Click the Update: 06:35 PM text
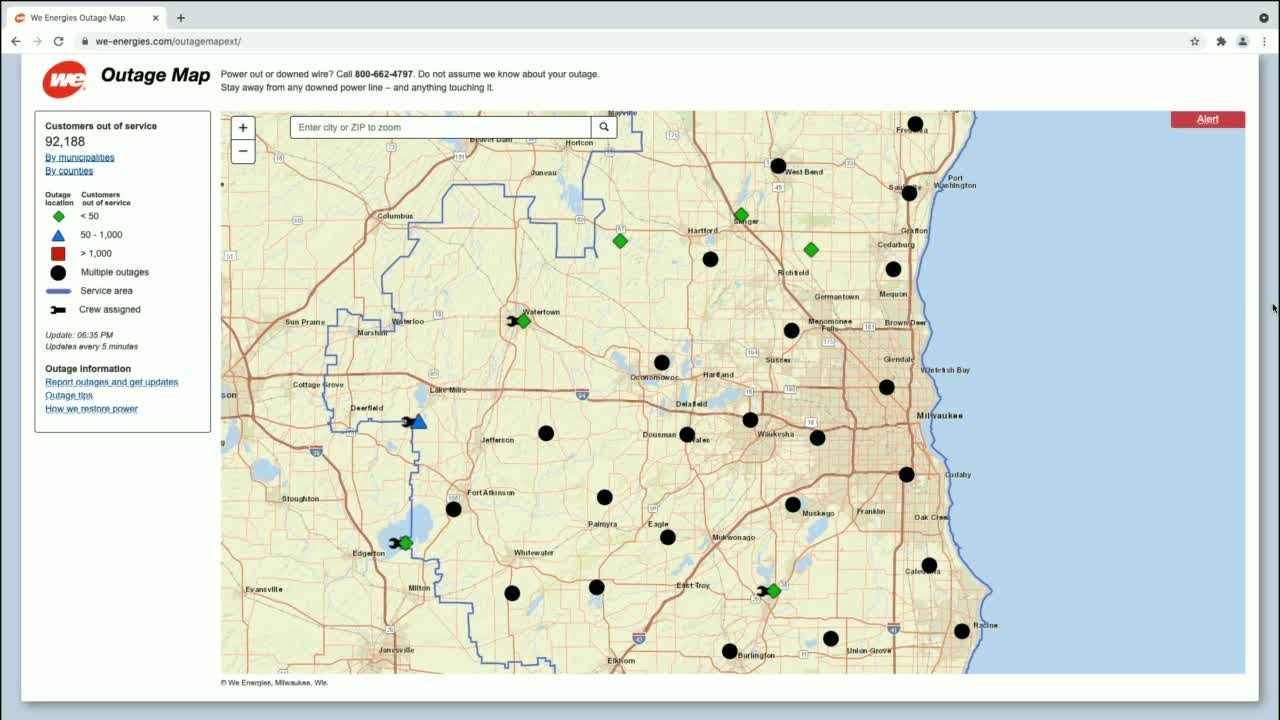The height and width of the screenshot is (720, 1280). coord(79,335)
